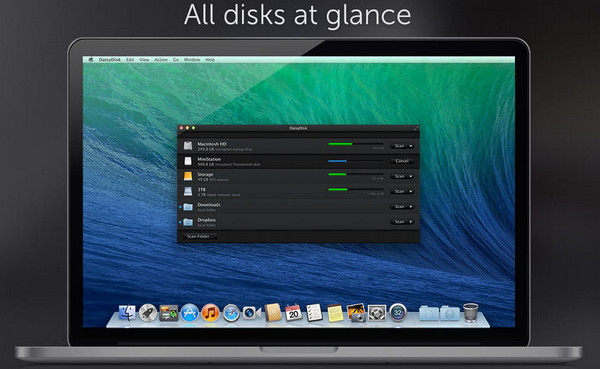Open the Action menu
Viewport: 600px width, 369px height.
click(161, 60)
